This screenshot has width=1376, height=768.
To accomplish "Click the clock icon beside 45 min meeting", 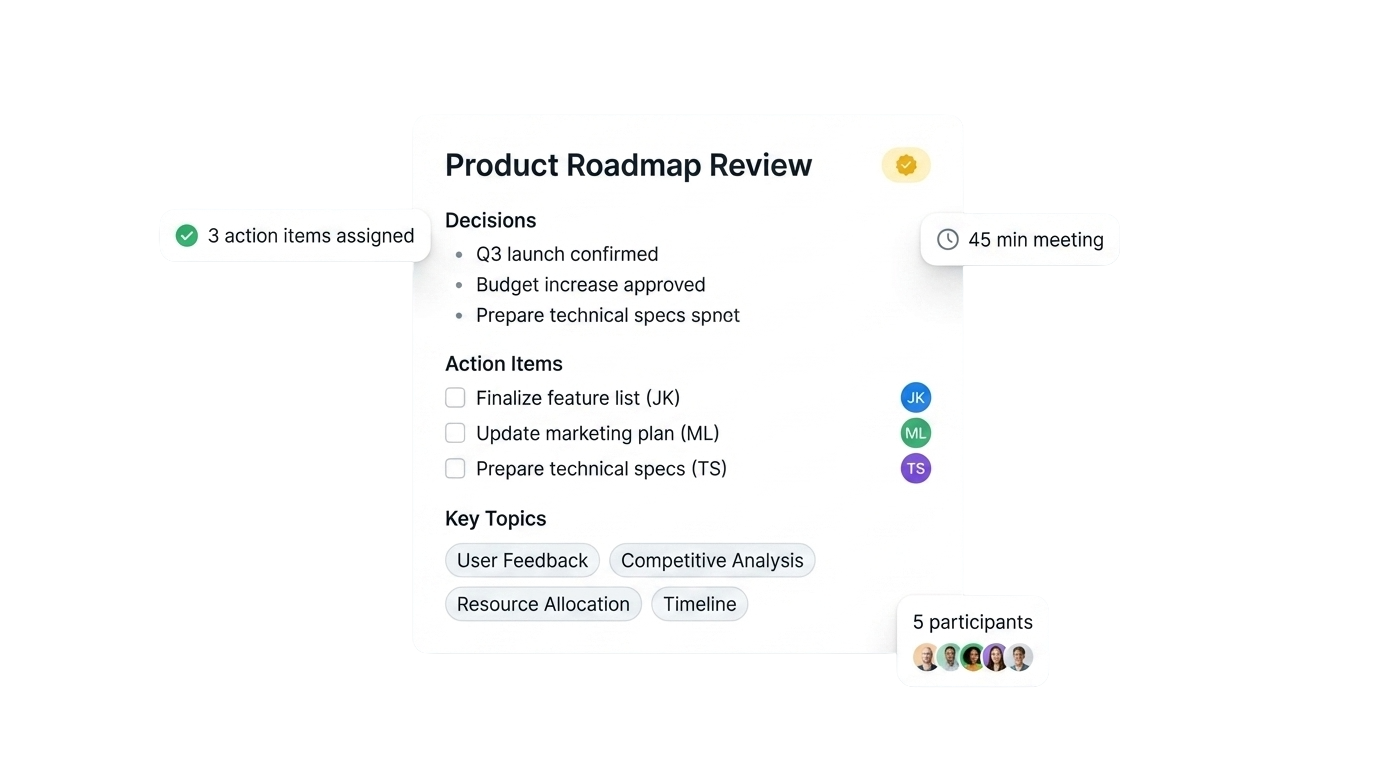I will (x=947, y=239).
